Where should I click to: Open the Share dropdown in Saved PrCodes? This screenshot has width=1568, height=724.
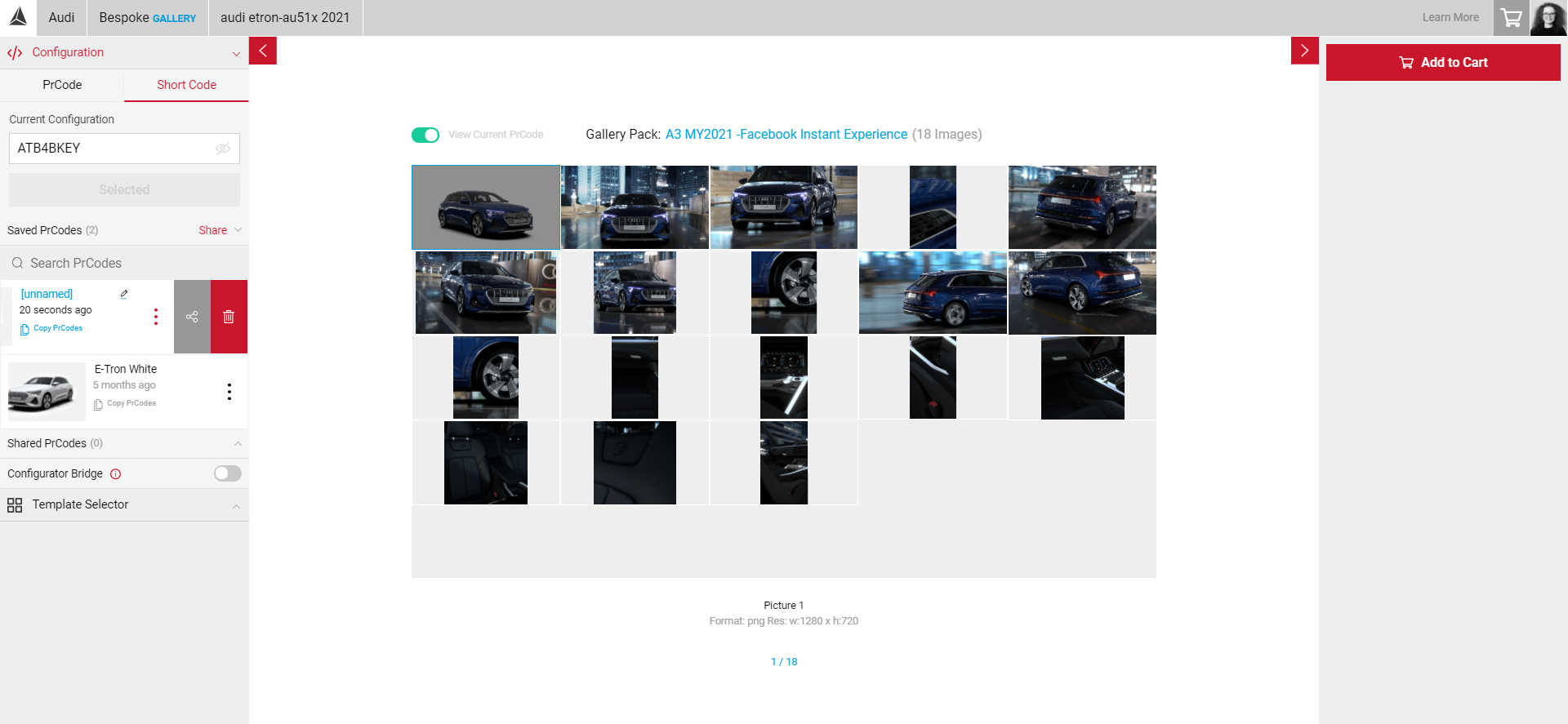click(x=220, y=230)
